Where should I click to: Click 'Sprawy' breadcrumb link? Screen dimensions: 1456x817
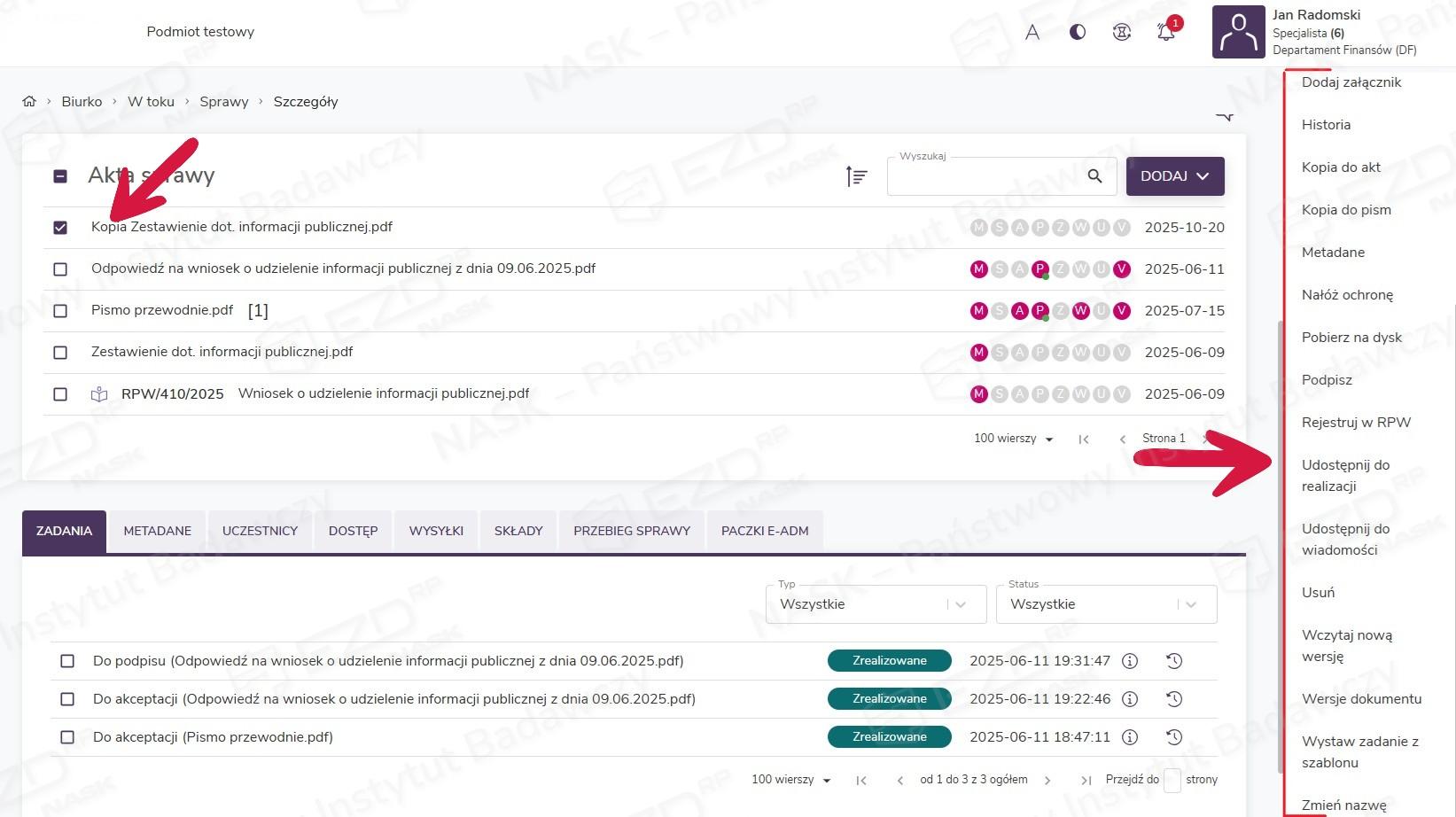(223, 102)
